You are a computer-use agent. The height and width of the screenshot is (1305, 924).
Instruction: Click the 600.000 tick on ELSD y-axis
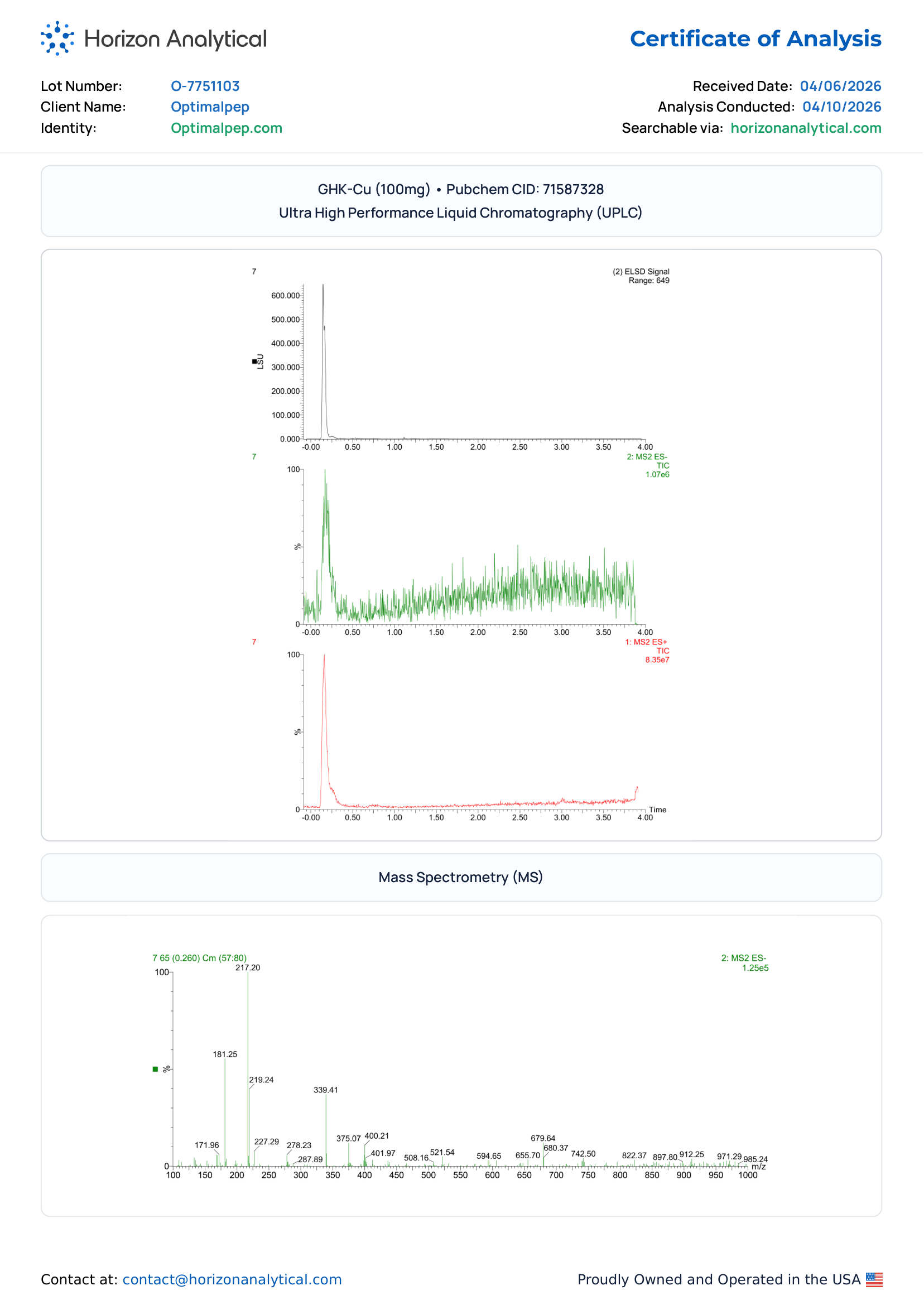coord(286,296)
